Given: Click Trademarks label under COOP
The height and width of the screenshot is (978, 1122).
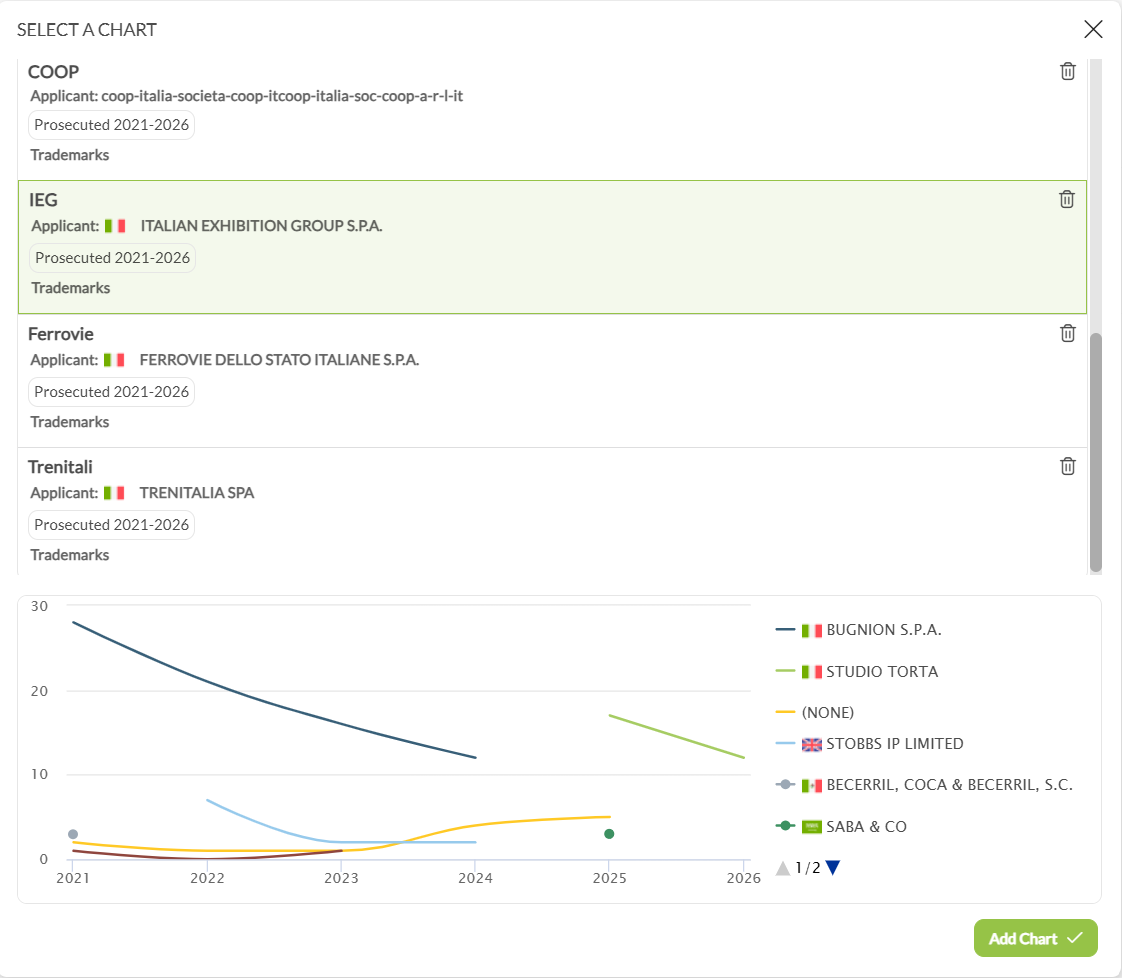Looking at the screenshot, I should tap(69, 155).
